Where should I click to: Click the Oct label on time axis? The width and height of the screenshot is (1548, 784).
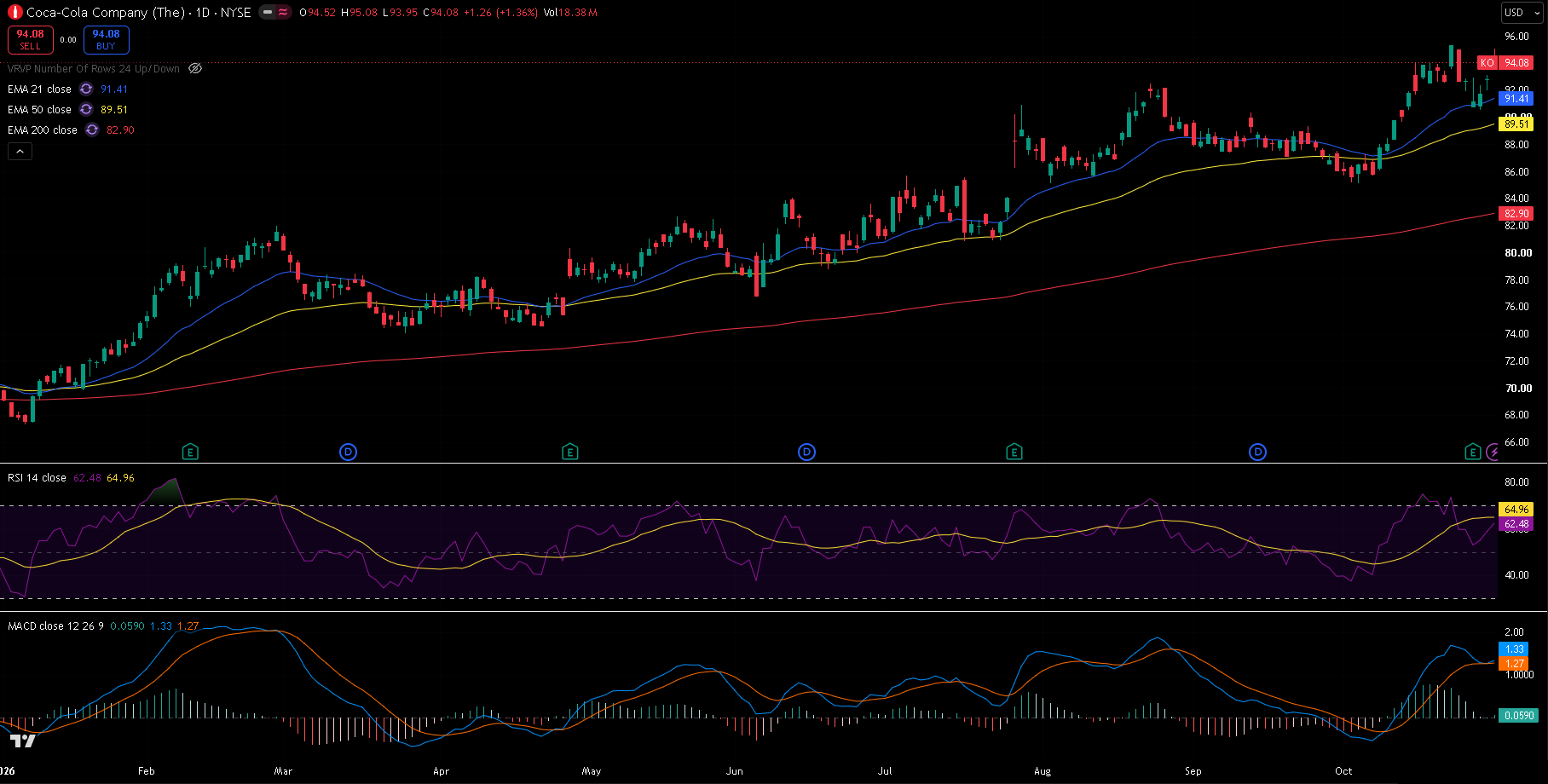1343,770
